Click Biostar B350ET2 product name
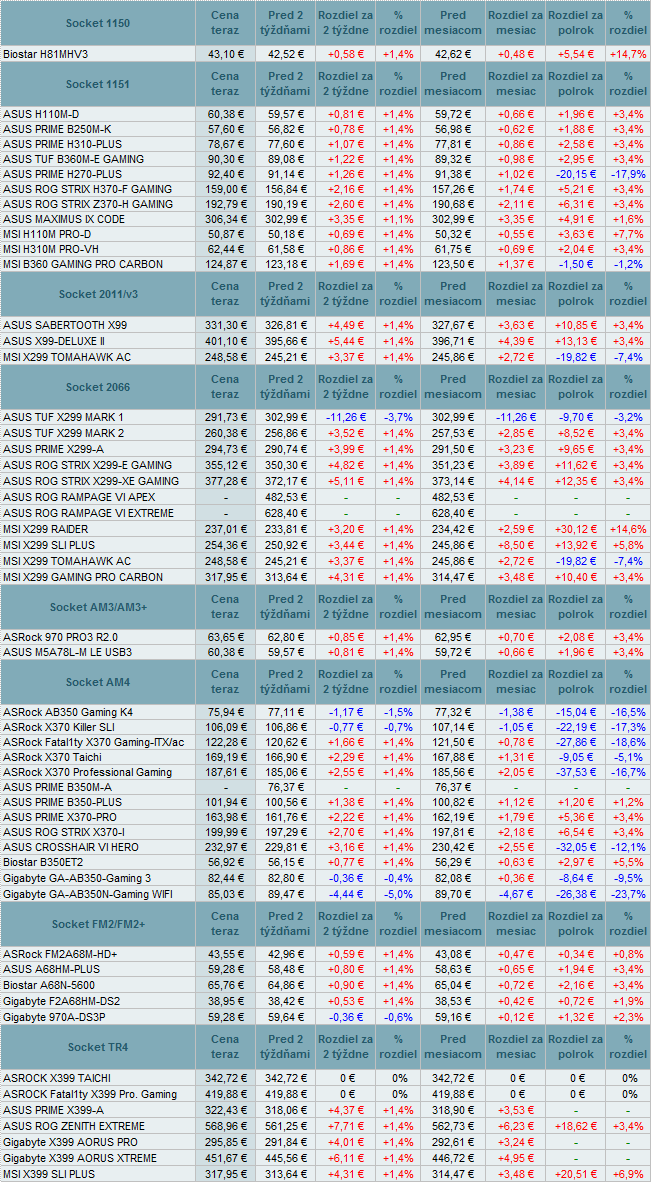651x1182 pixels. (x=42, y=862)
